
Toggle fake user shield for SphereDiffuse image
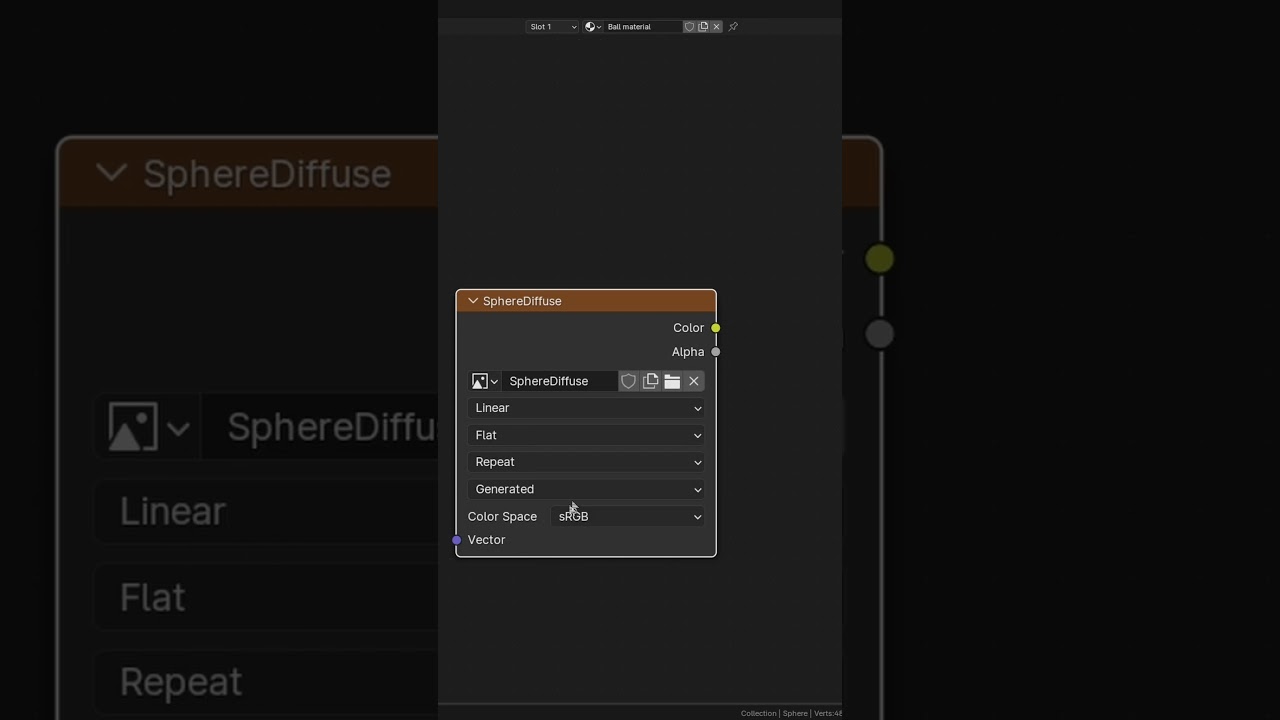coord(628,381)
